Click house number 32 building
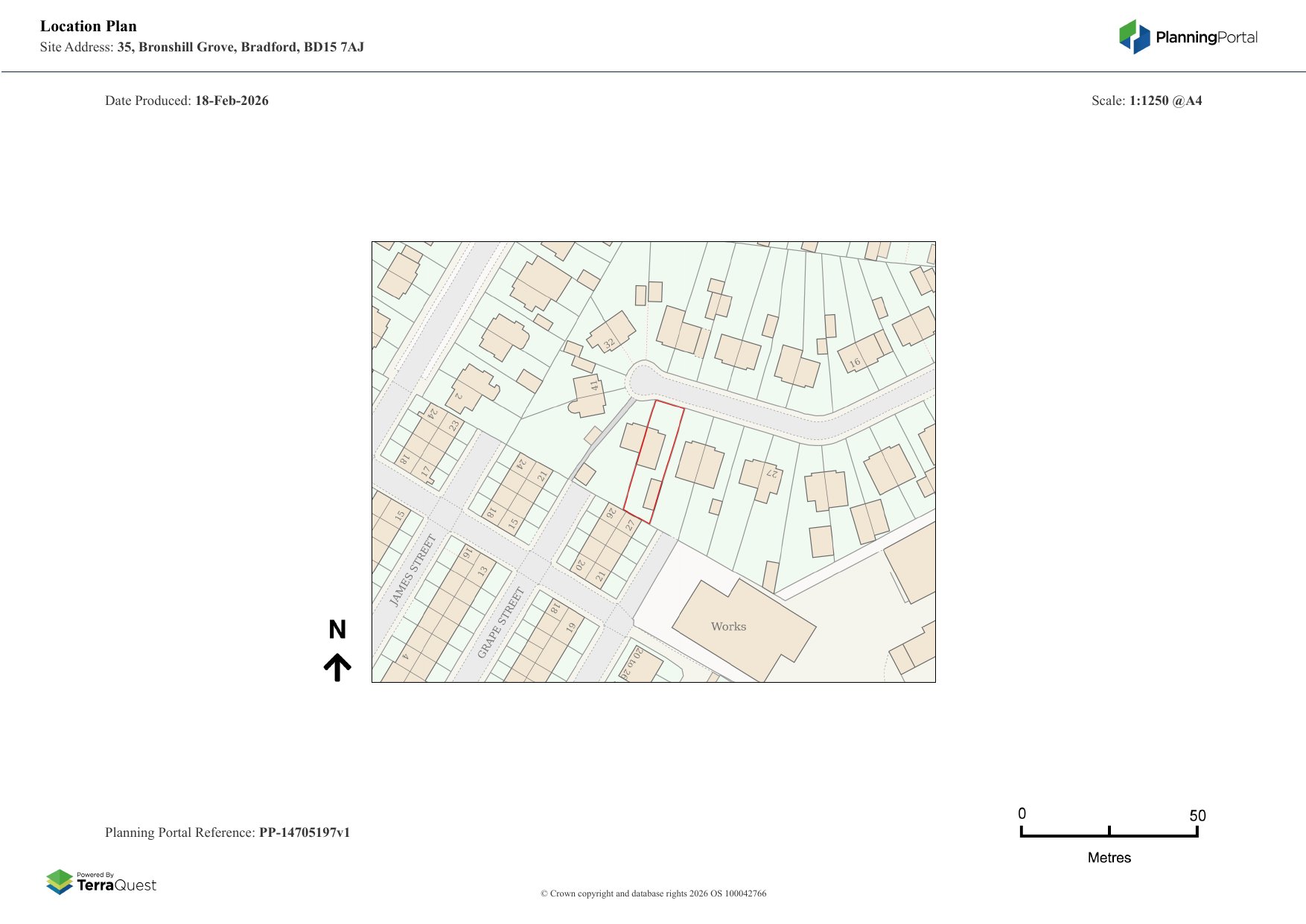Image resolution: width=1306 pixels, height=924 pixels. (612, 332)
